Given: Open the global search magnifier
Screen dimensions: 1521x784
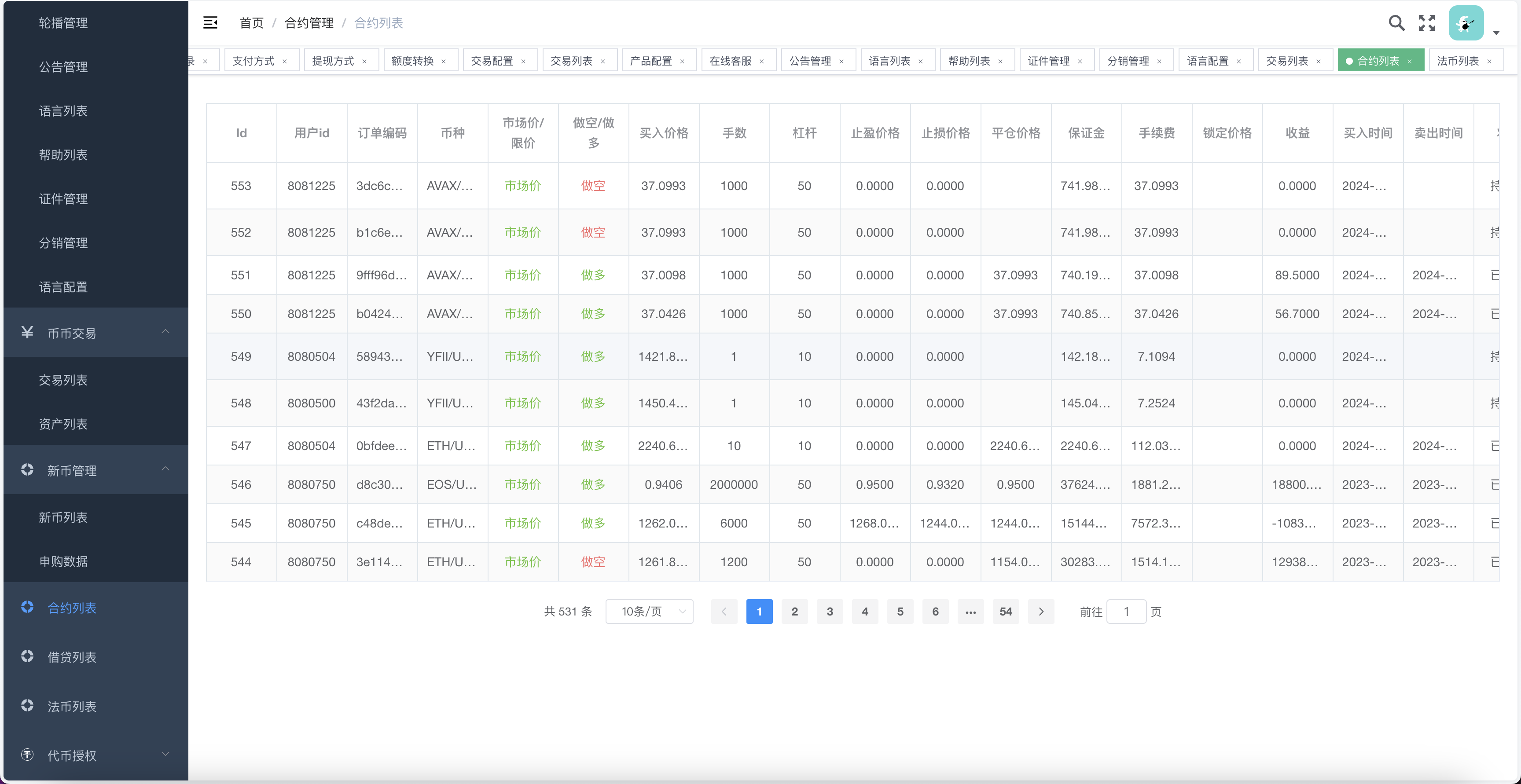Looking at the screenshot, I should tap(1396, 23).
